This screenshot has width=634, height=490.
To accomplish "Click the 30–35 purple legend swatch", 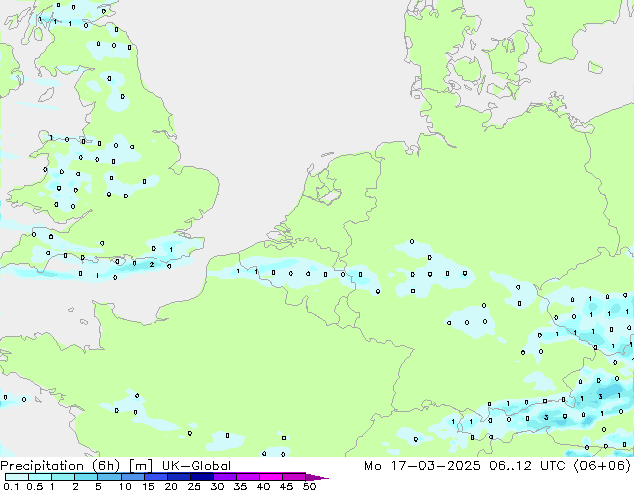I will click(x=224, y=477).
